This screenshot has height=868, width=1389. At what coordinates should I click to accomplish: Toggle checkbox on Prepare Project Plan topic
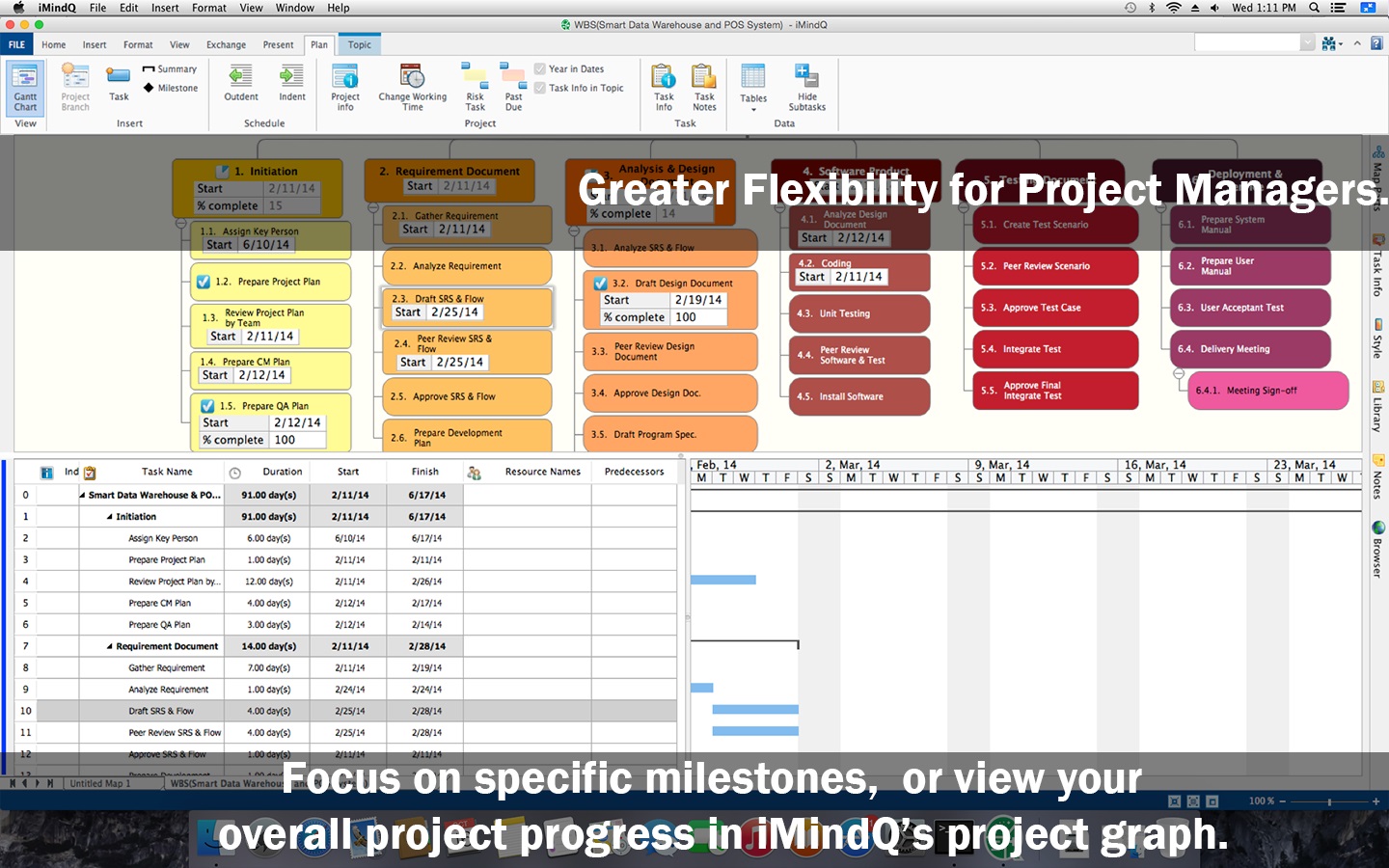click(x=204, y=282)
